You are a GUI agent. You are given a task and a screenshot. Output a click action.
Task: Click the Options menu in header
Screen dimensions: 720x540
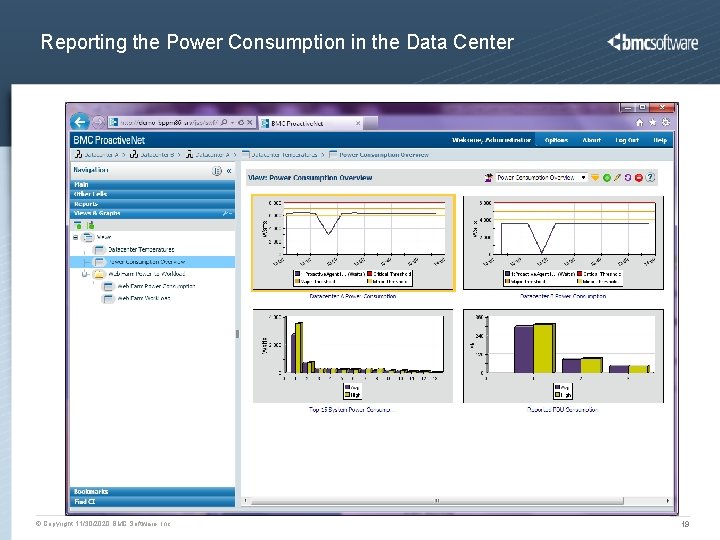click(556, 140)
